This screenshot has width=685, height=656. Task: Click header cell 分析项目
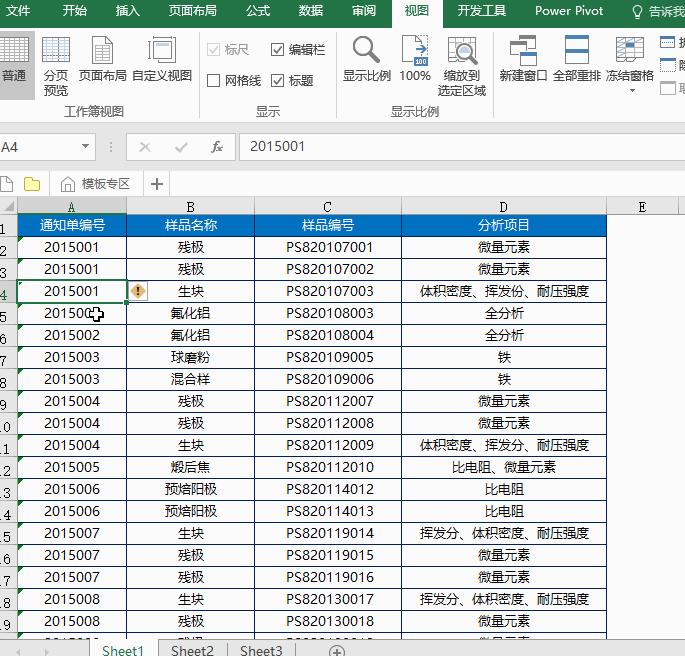[504, 225]
